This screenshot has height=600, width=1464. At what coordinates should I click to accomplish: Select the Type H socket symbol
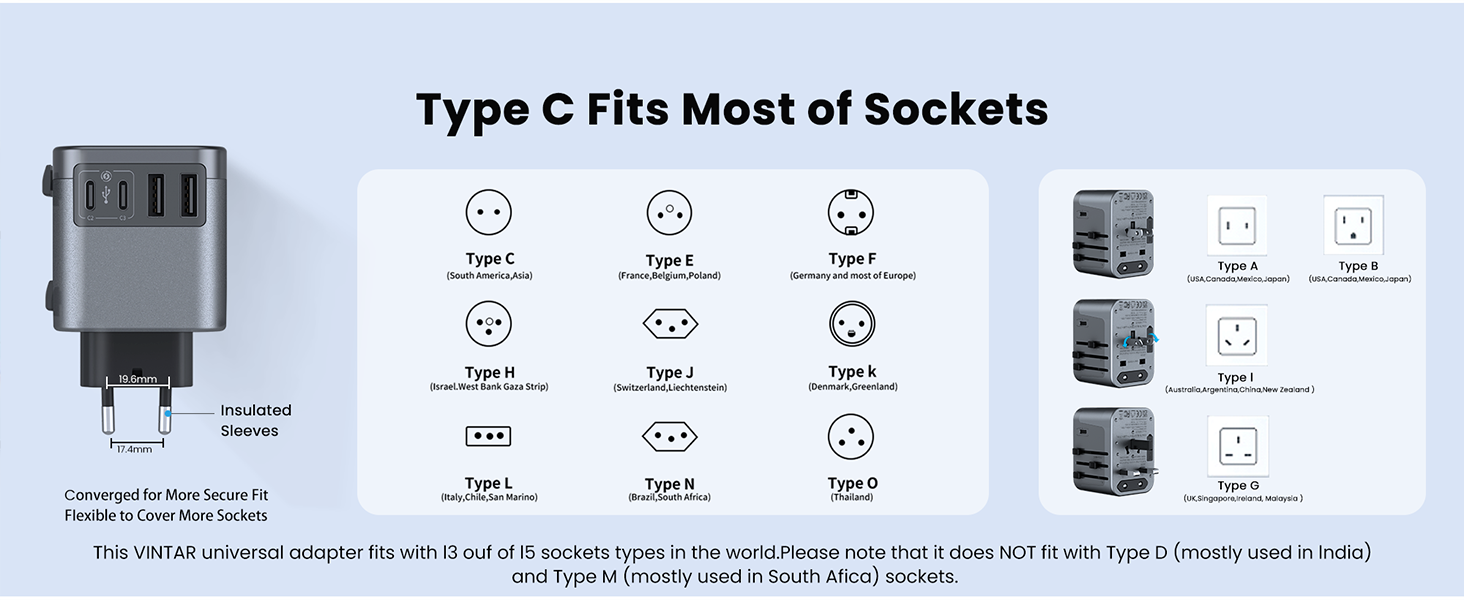tap(489, 324)
